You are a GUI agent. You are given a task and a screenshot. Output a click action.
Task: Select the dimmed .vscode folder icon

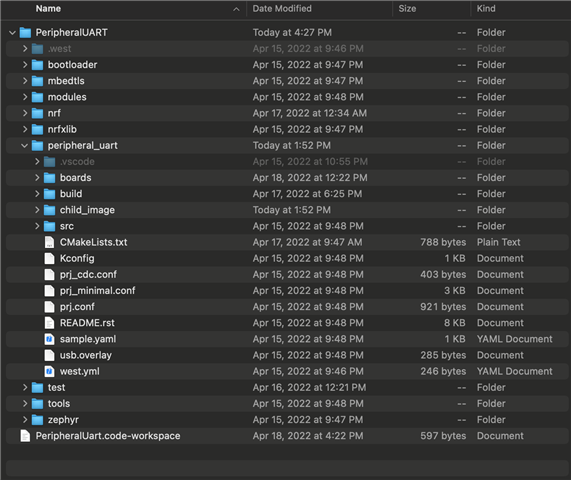point(49,162)
